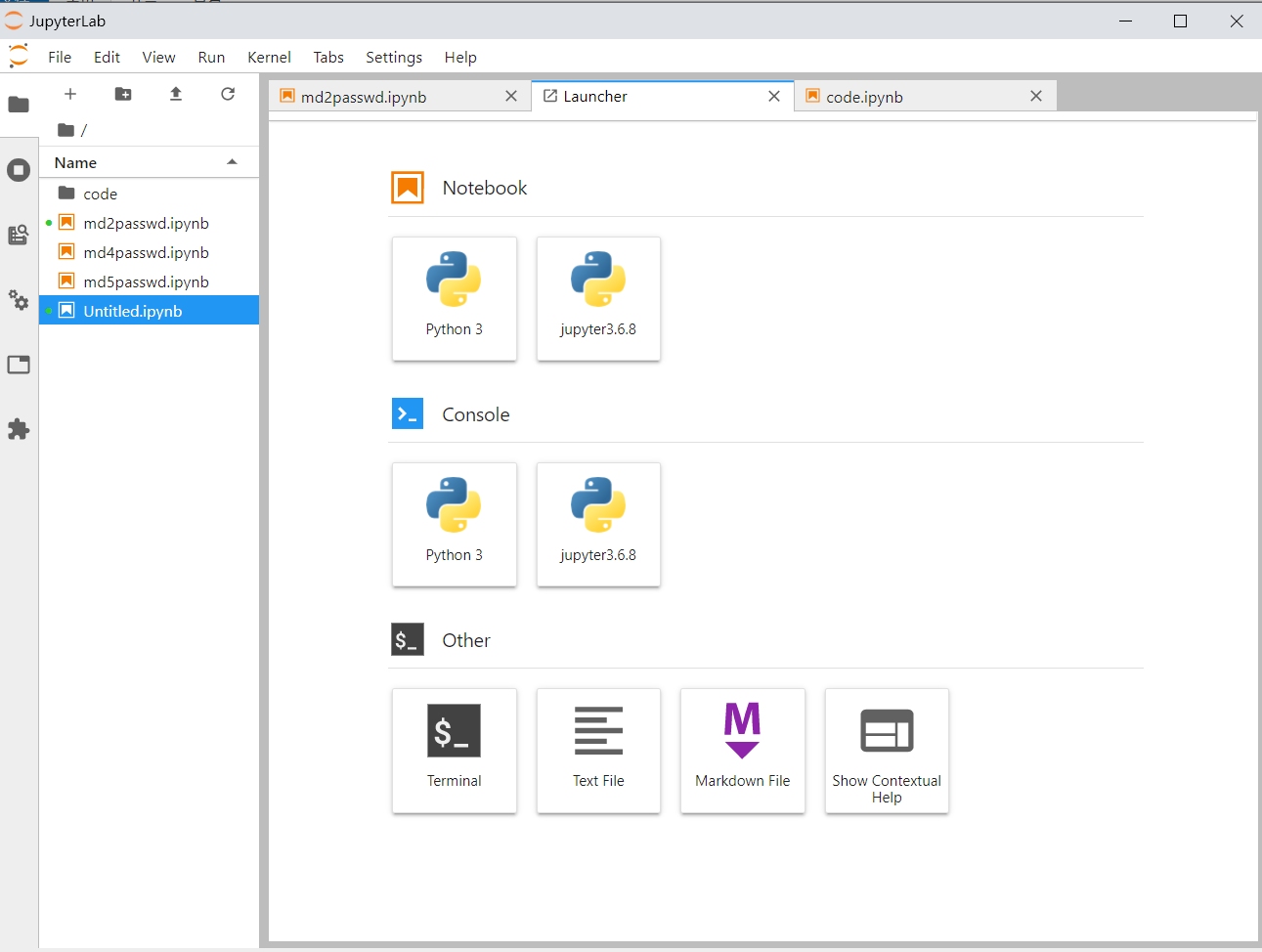Start Python 3 console
This screenshot has height=952, width=1262.
(455, 525)
